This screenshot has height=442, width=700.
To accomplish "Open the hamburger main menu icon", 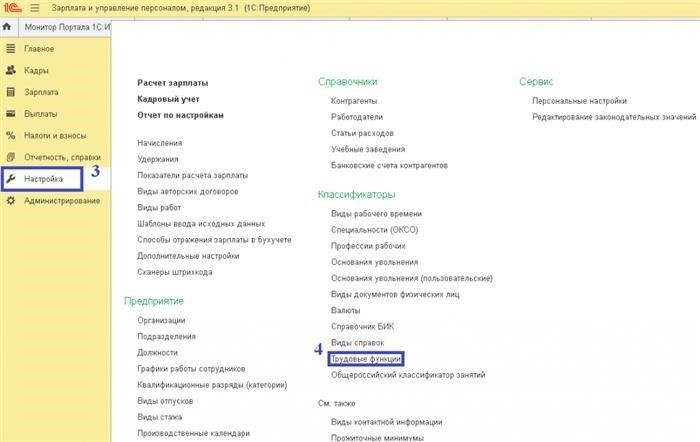I will 35,8.
